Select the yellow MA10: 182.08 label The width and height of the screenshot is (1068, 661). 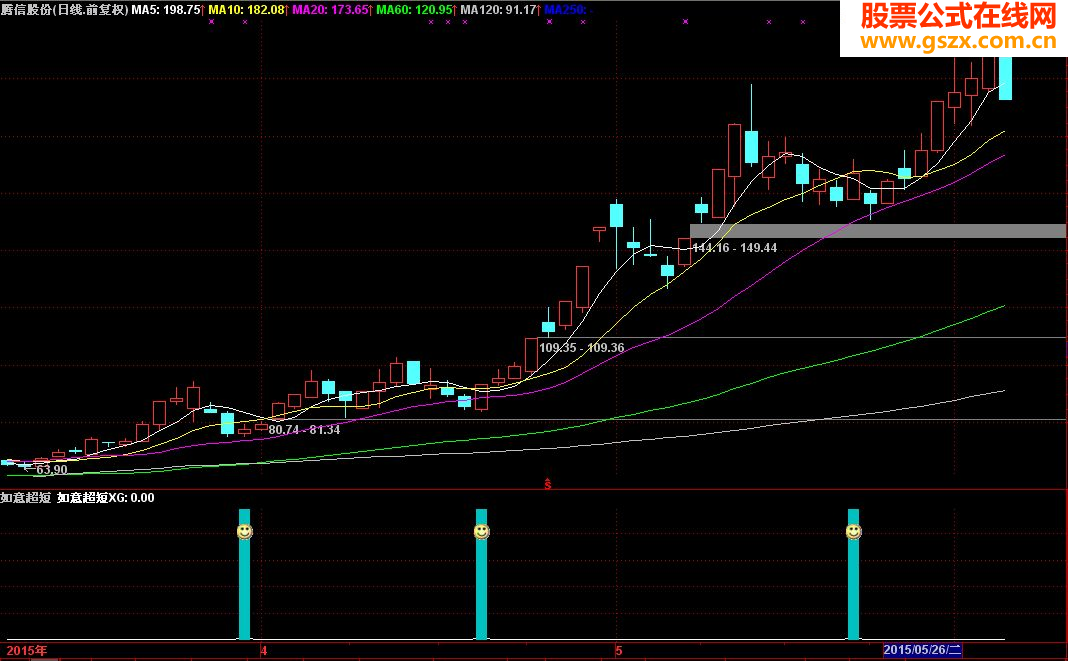[x=247, y=10]
